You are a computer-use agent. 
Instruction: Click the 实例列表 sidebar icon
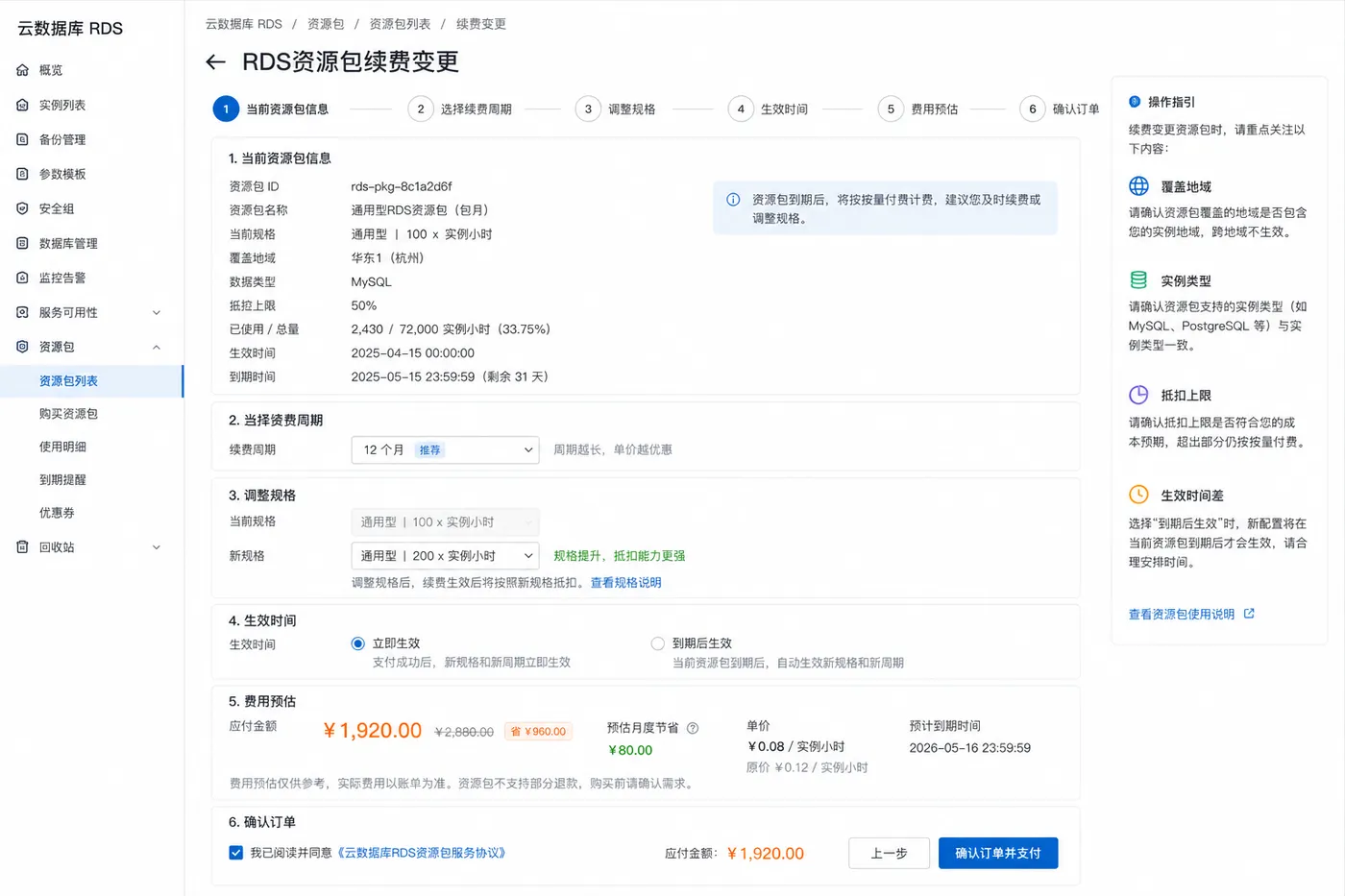(22, 105)
